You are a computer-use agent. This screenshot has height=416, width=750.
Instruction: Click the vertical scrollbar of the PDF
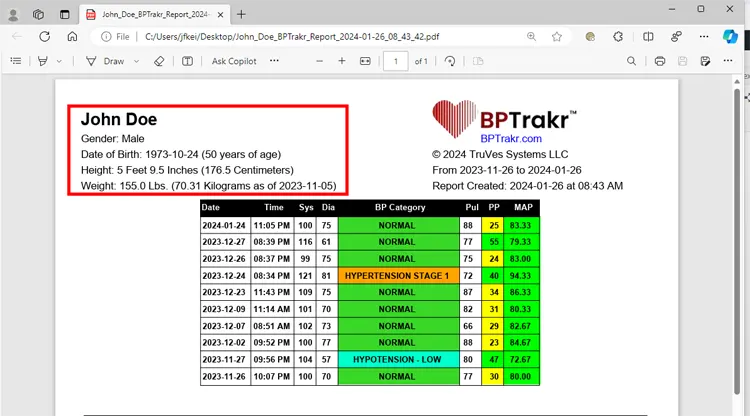tap(738, 200)
